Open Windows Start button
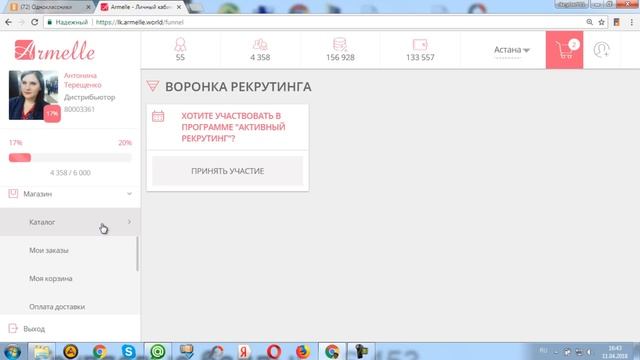 coord(12,351)
